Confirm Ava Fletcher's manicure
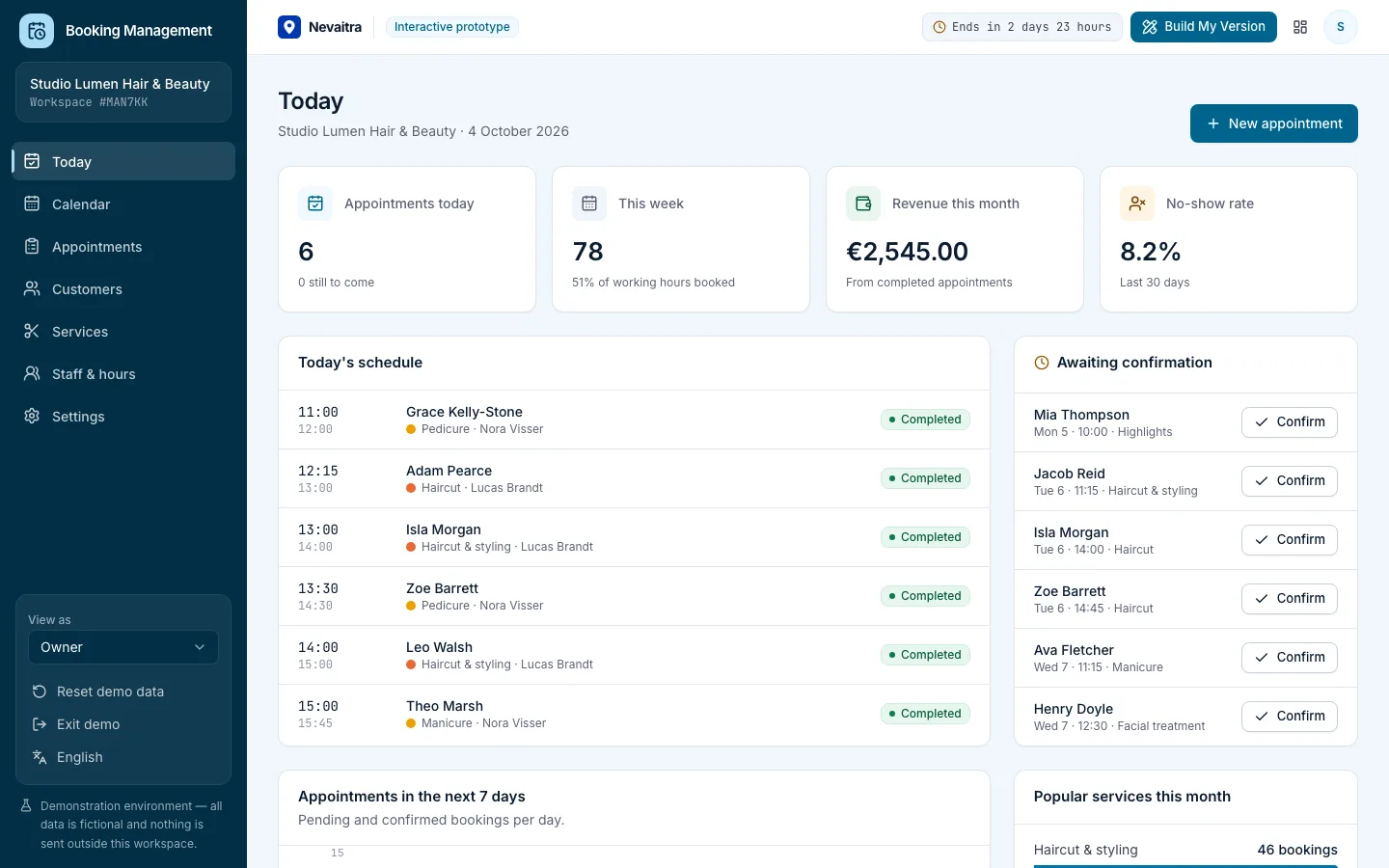The height and width of the screenshot is (868, 1389). [1289, 658]
